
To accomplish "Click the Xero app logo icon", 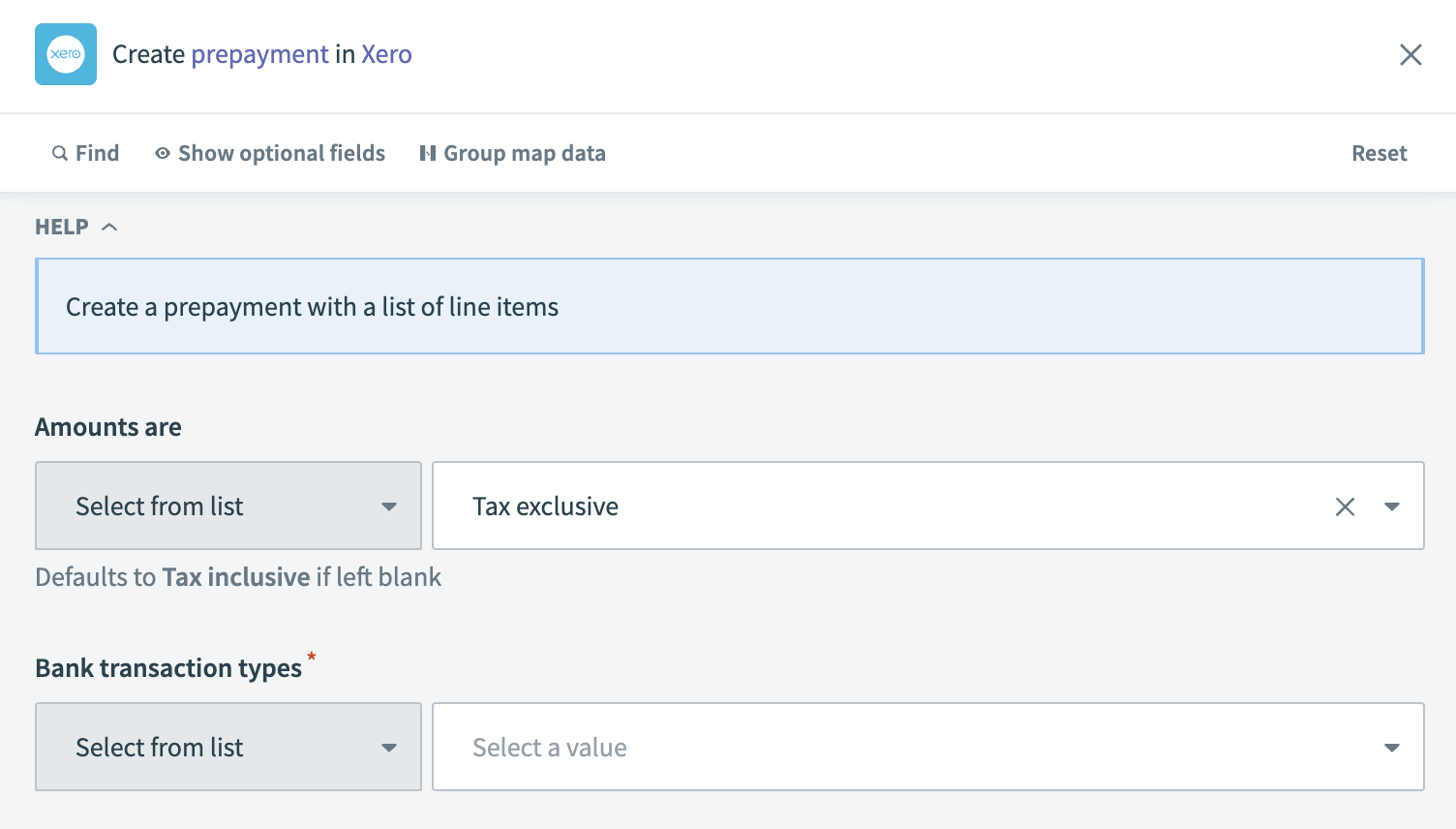I will (65, 54).
